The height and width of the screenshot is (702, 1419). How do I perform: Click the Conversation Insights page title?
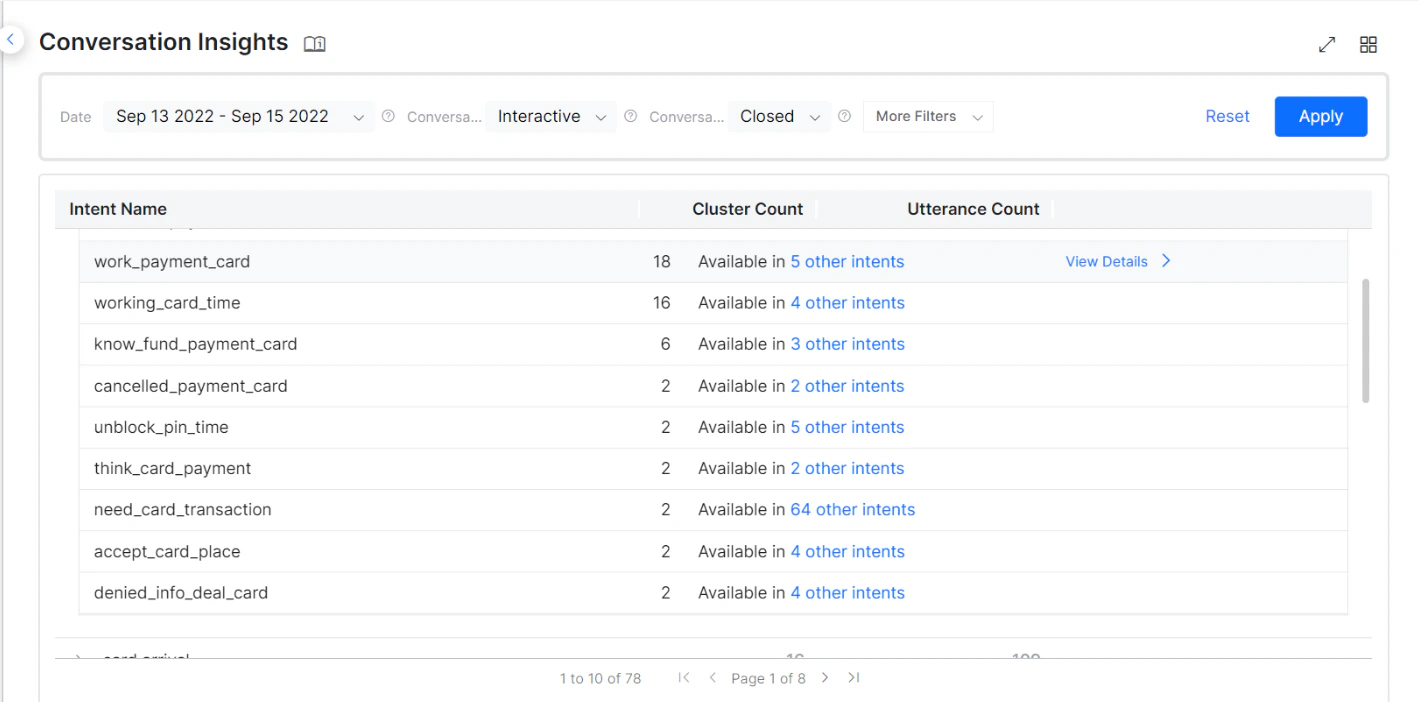pyautogui.click(x=164, y=42)
